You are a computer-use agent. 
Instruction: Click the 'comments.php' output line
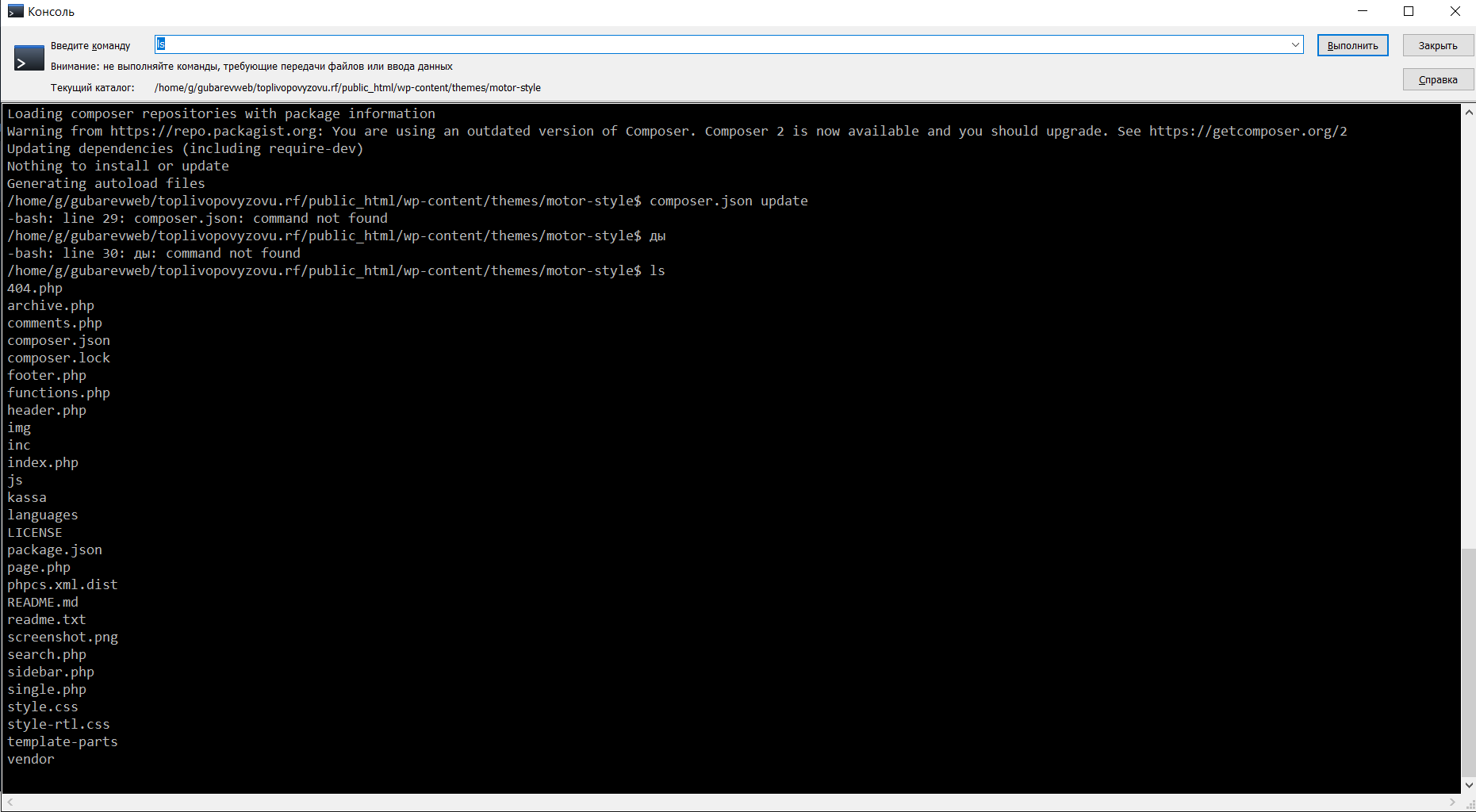(x=55, y=324)
